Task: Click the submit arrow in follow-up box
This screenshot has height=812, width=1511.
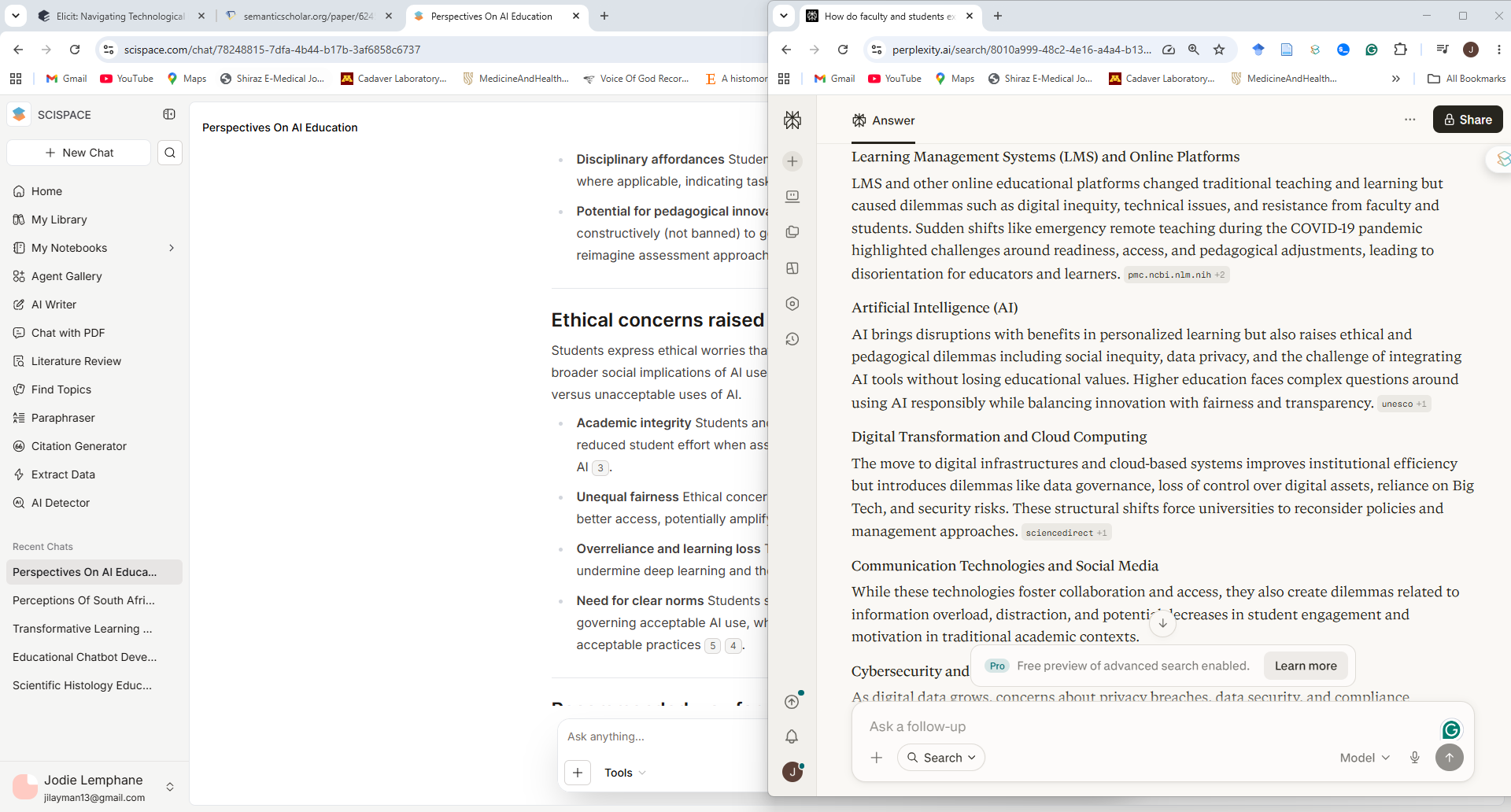Action: coord(1450,758)
